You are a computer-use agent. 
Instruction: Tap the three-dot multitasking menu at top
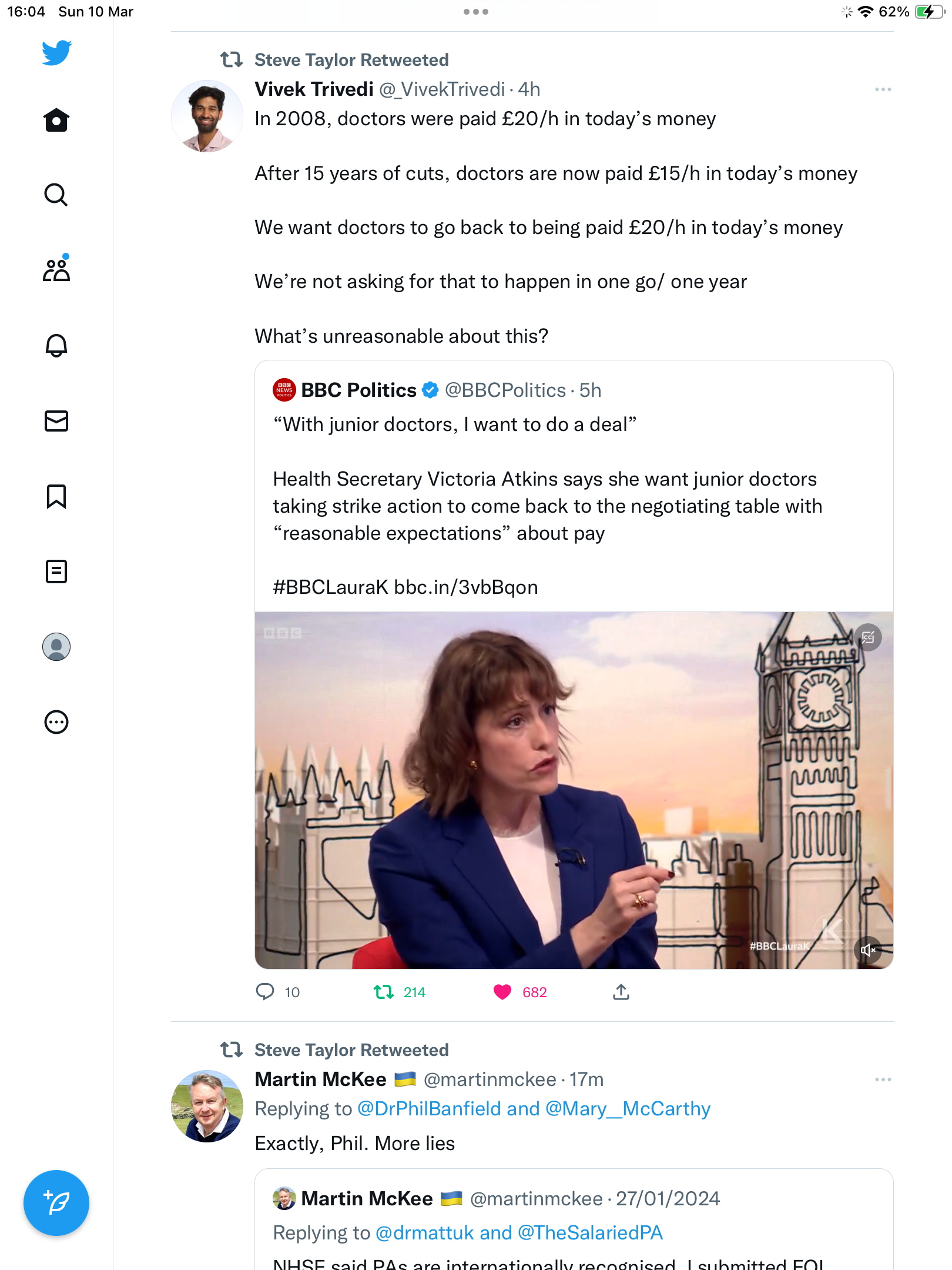[x=476, y=12]
